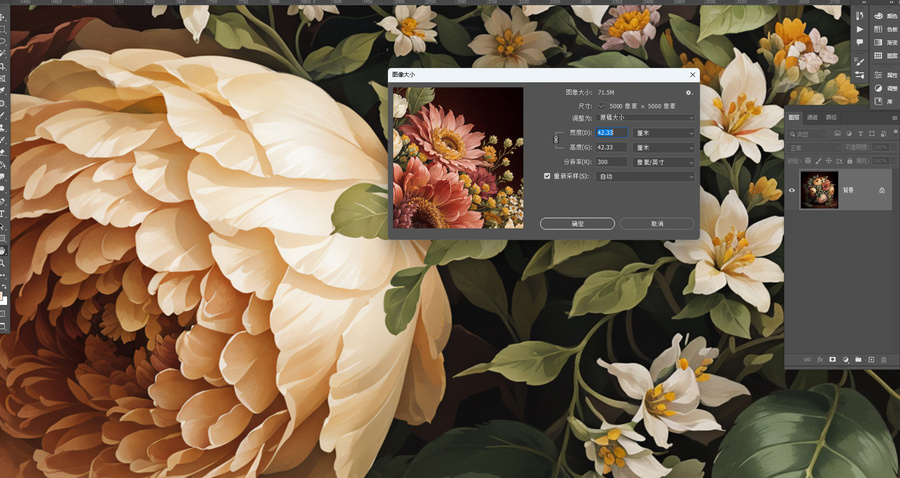
Task: Toggle lock all icon in Layers panel
Action: (849, 161)
